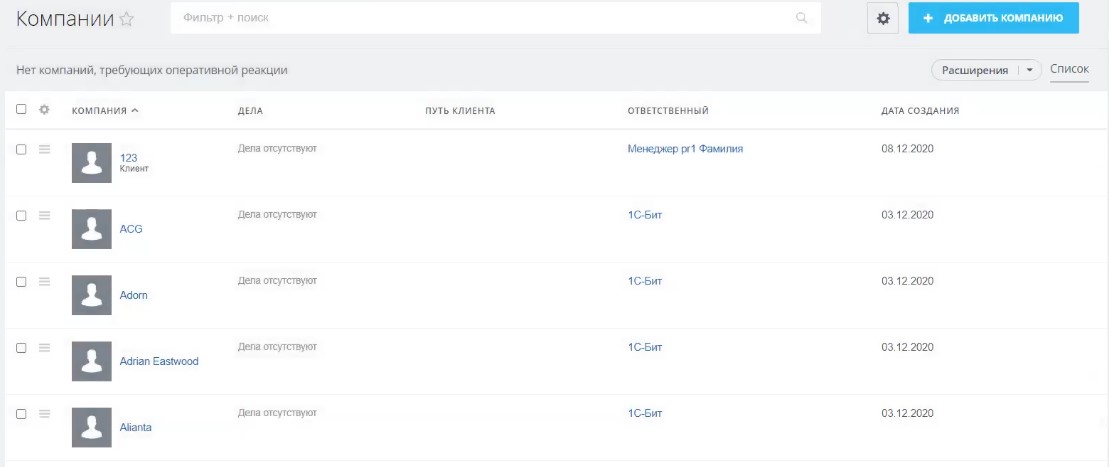Click the Ответственный column header
Image resolution: width=1109 pixels, height=467 pixels.
tap(668, 110)
